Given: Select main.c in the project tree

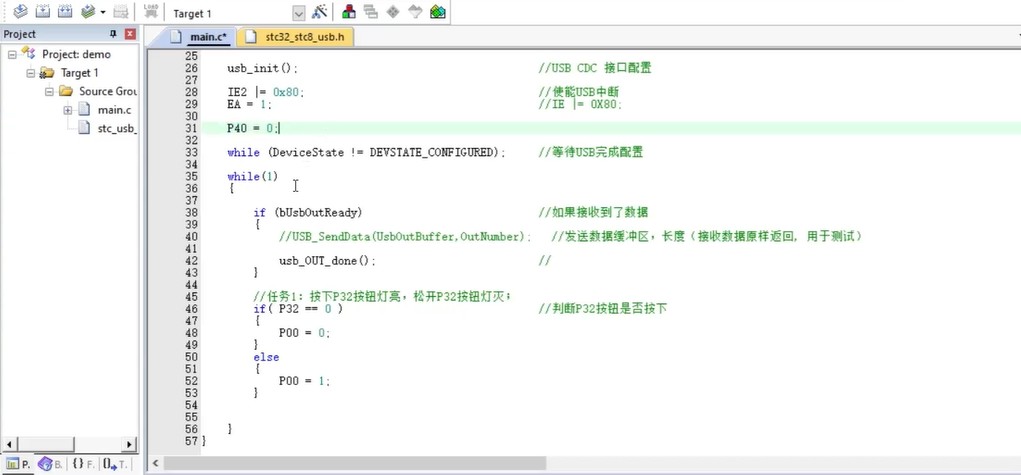Looking at the screenshot, I should tap(114, 110).
